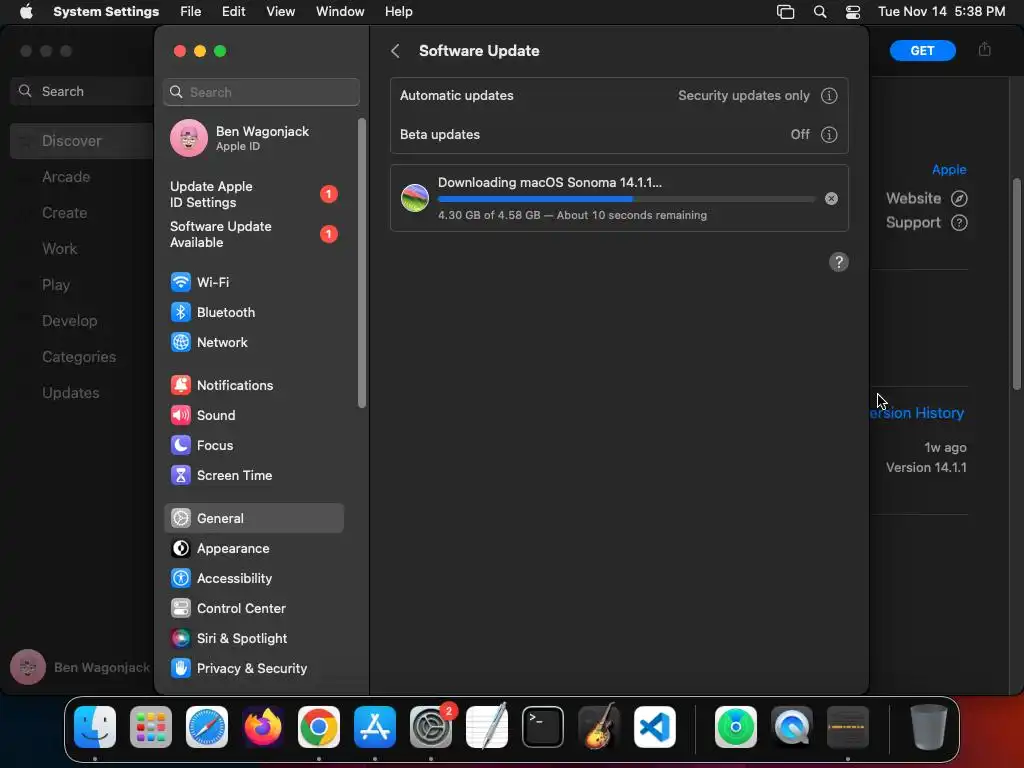Click Apple developer link in App Store

(x=949, y=170)
